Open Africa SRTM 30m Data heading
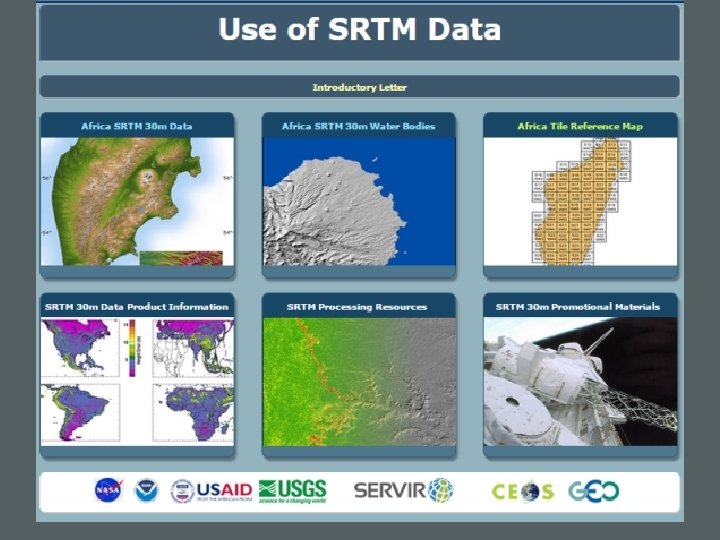The height and width of the screenshot is (540, 720). 137,126
